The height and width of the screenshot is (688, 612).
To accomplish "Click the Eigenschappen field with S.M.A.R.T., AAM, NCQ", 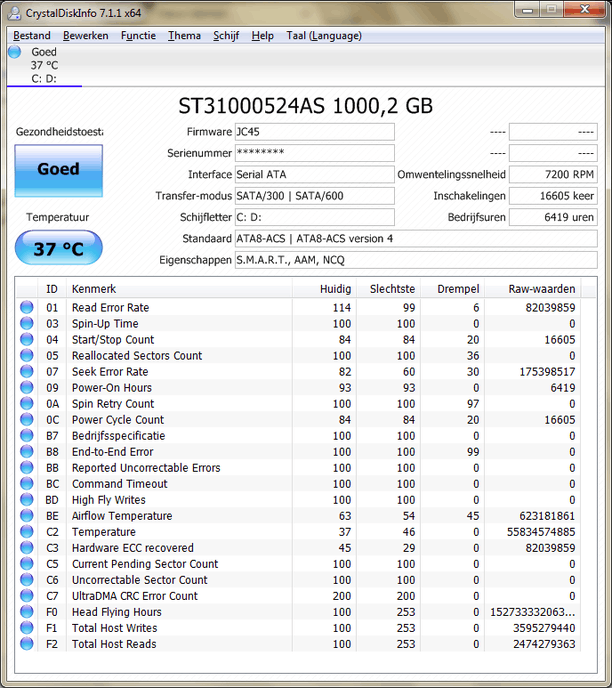I will point(416,260).
